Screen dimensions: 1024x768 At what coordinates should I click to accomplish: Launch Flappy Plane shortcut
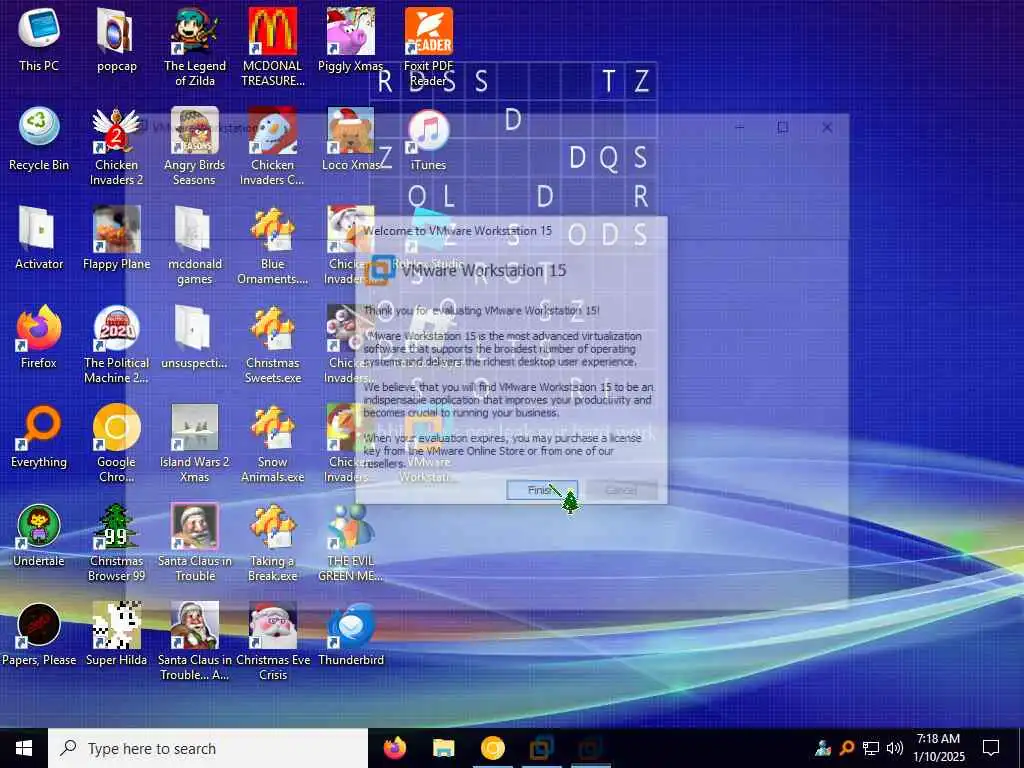click(116, 238)
